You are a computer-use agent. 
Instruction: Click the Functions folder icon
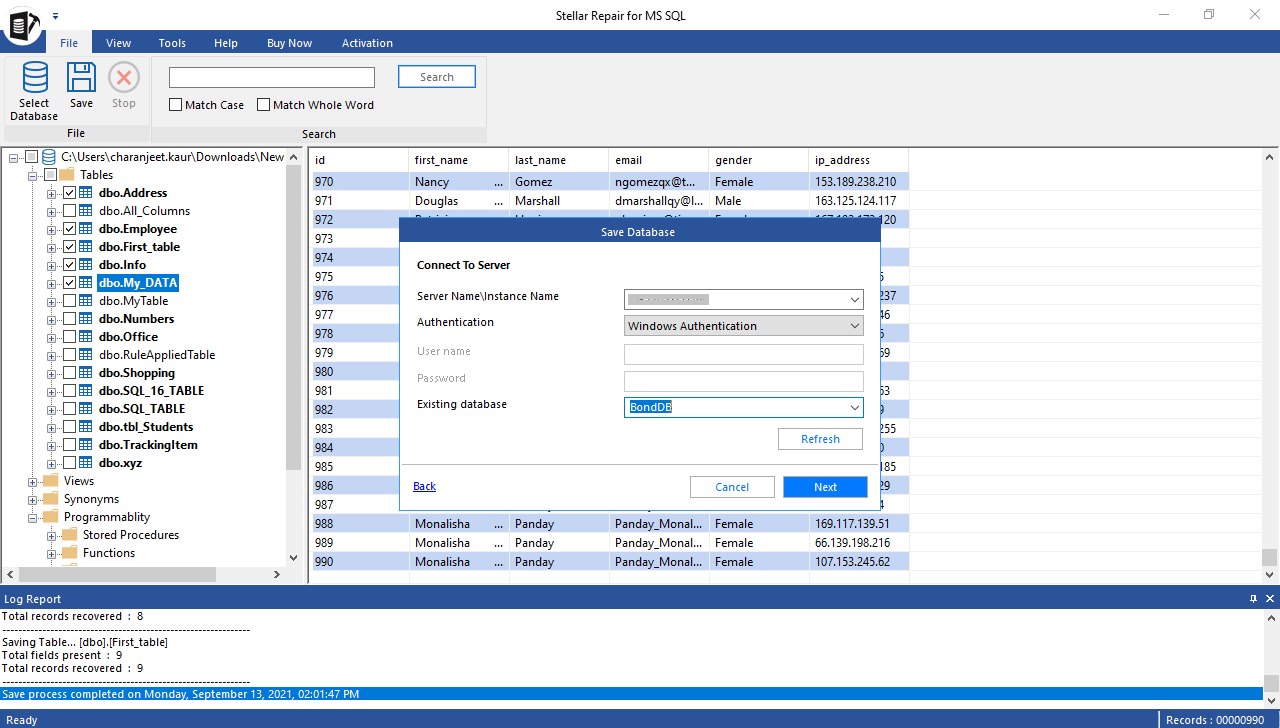point(69,553)
